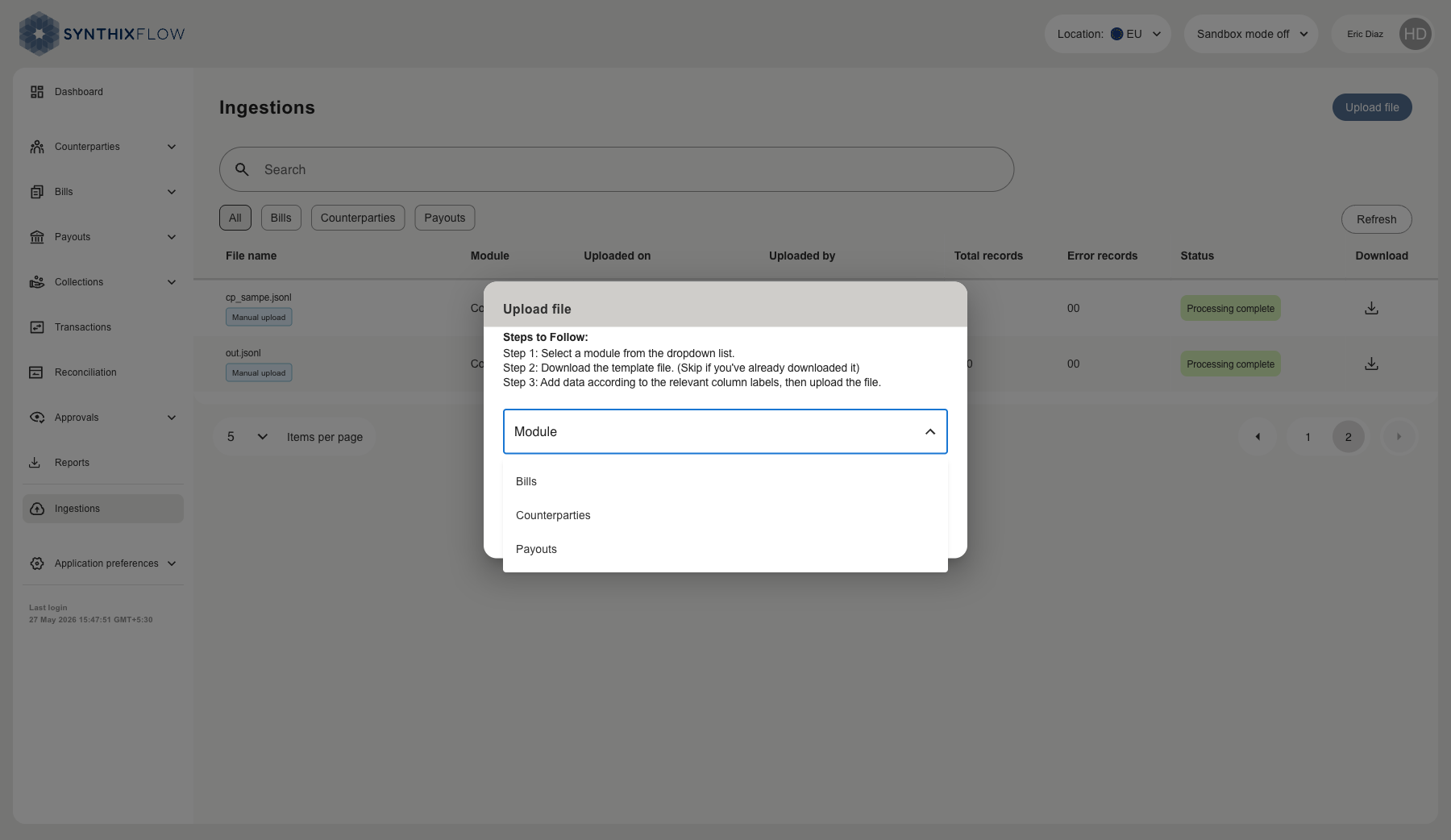Open Reports in sidebar
This screenshot has height=840, width=1451.
[103, 463]
